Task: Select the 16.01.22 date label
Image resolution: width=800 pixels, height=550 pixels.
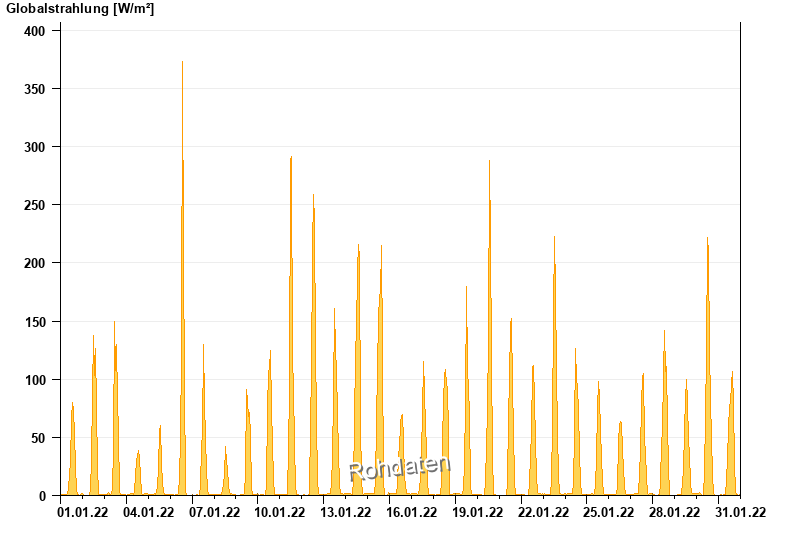Action: tap(411, 512)
